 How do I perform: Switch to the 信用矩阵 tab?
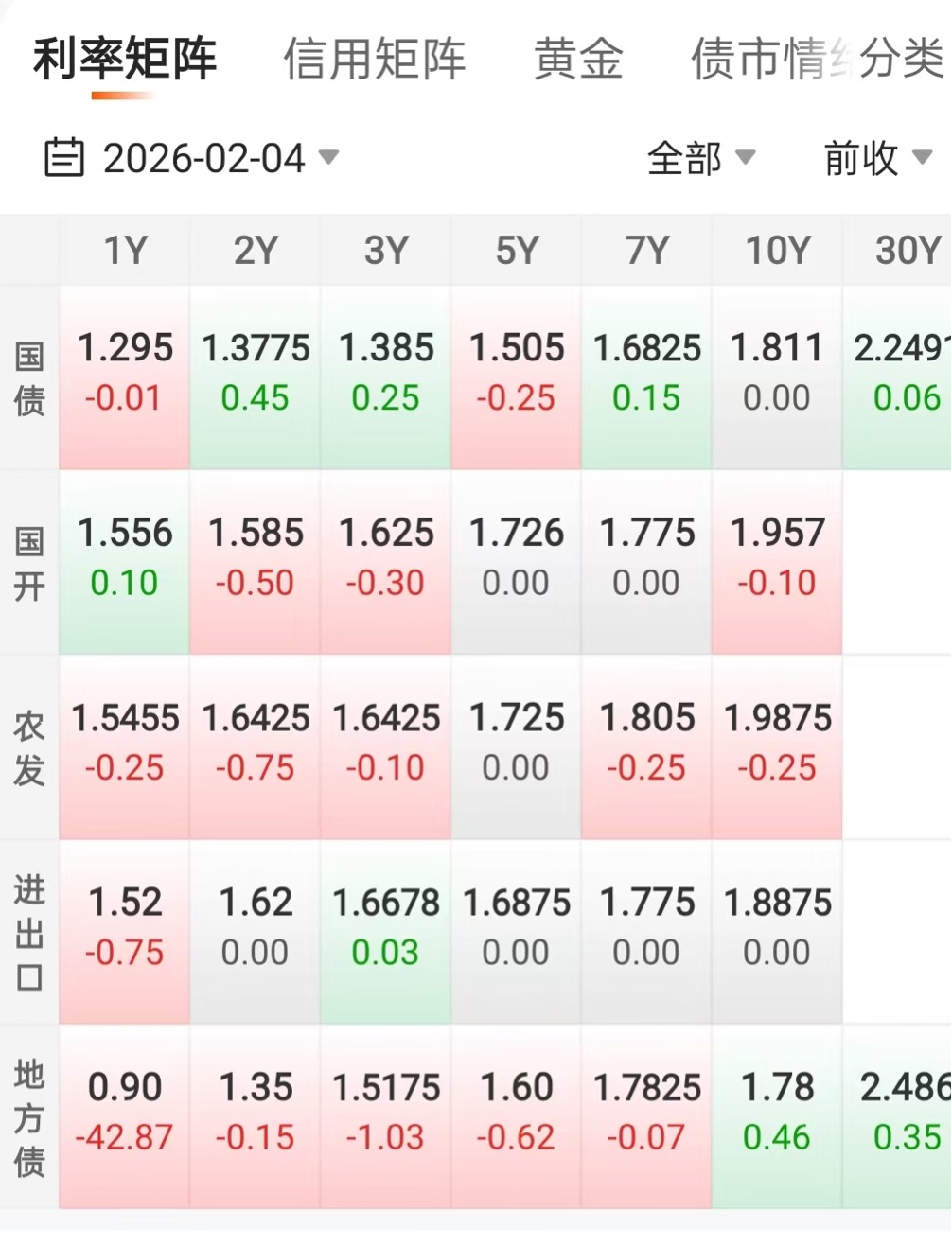(x=375, y=59)
